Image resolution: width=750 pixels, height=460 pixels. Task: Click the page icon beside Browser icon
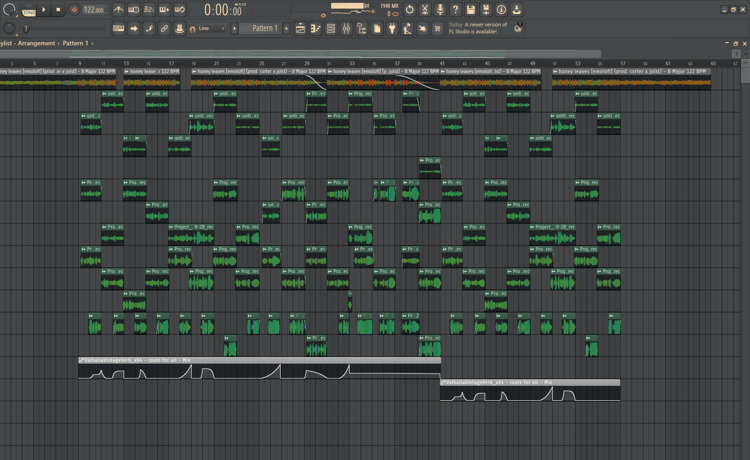[377, 29]
